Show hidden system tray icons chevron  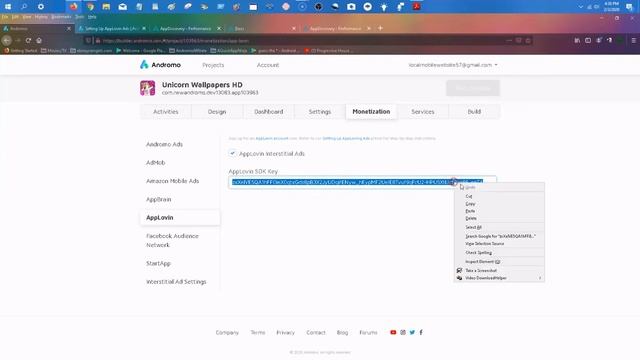[580, 7]
